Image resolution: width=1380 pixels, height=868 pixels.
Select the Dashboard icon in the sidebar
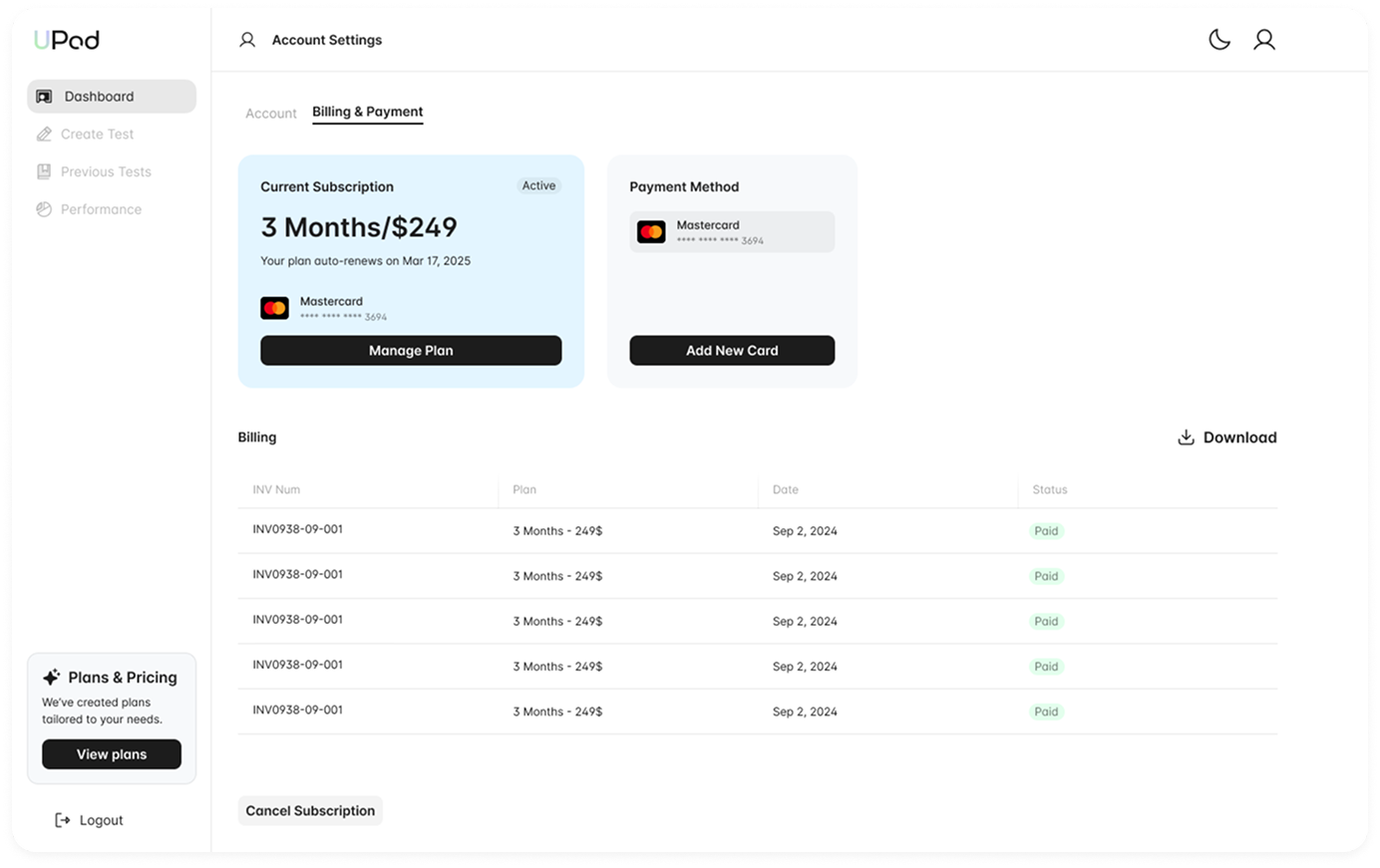(x=44, y=96)
